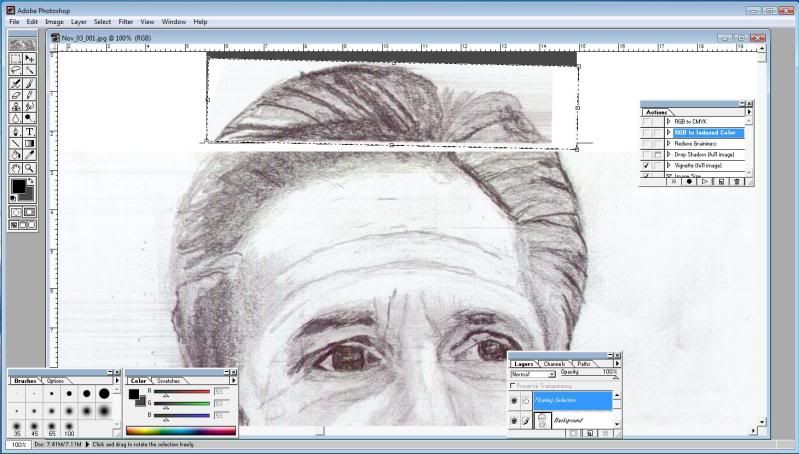799x454 pixels.
Task: Open the Normal blend mode dropdown
Action: (x=533, y=374)
